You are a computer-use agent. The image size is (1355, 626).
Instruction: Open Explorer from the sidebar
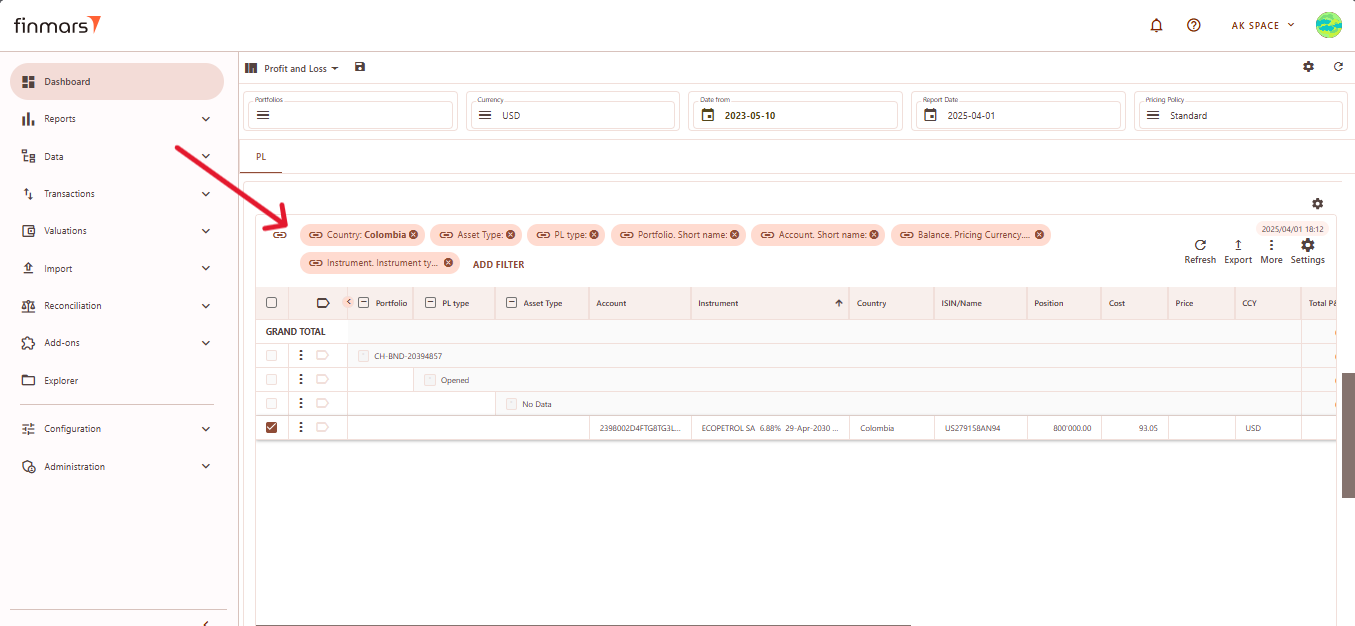click(60, 380)
